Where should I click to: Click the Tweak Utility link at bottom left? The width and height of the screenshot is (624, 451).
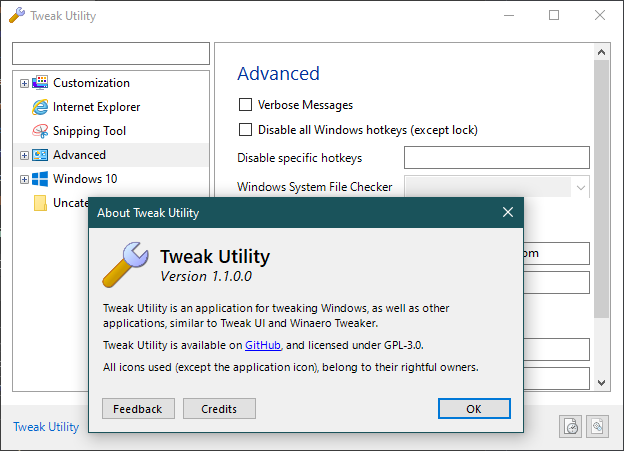tap(46, 427)
